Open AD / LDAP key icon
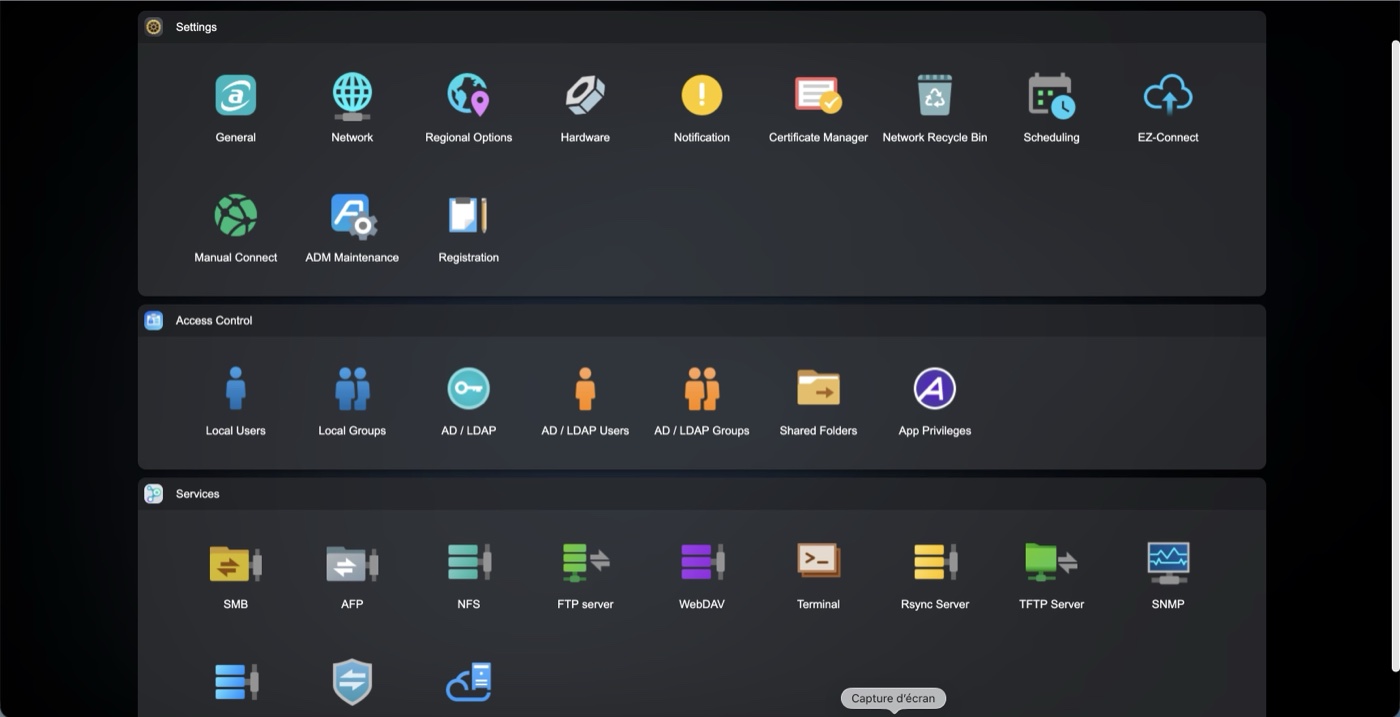The height and width of the screenshot is (717, 1400). click(468, 389)
